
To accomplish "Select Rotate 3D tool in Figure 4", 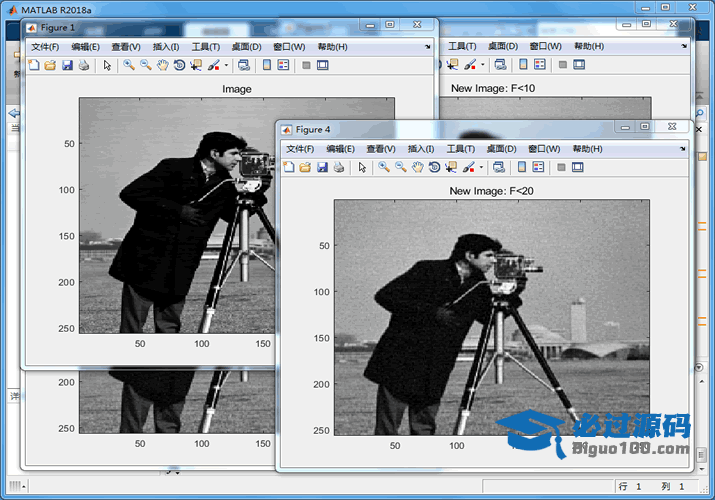I will point(434,167).
